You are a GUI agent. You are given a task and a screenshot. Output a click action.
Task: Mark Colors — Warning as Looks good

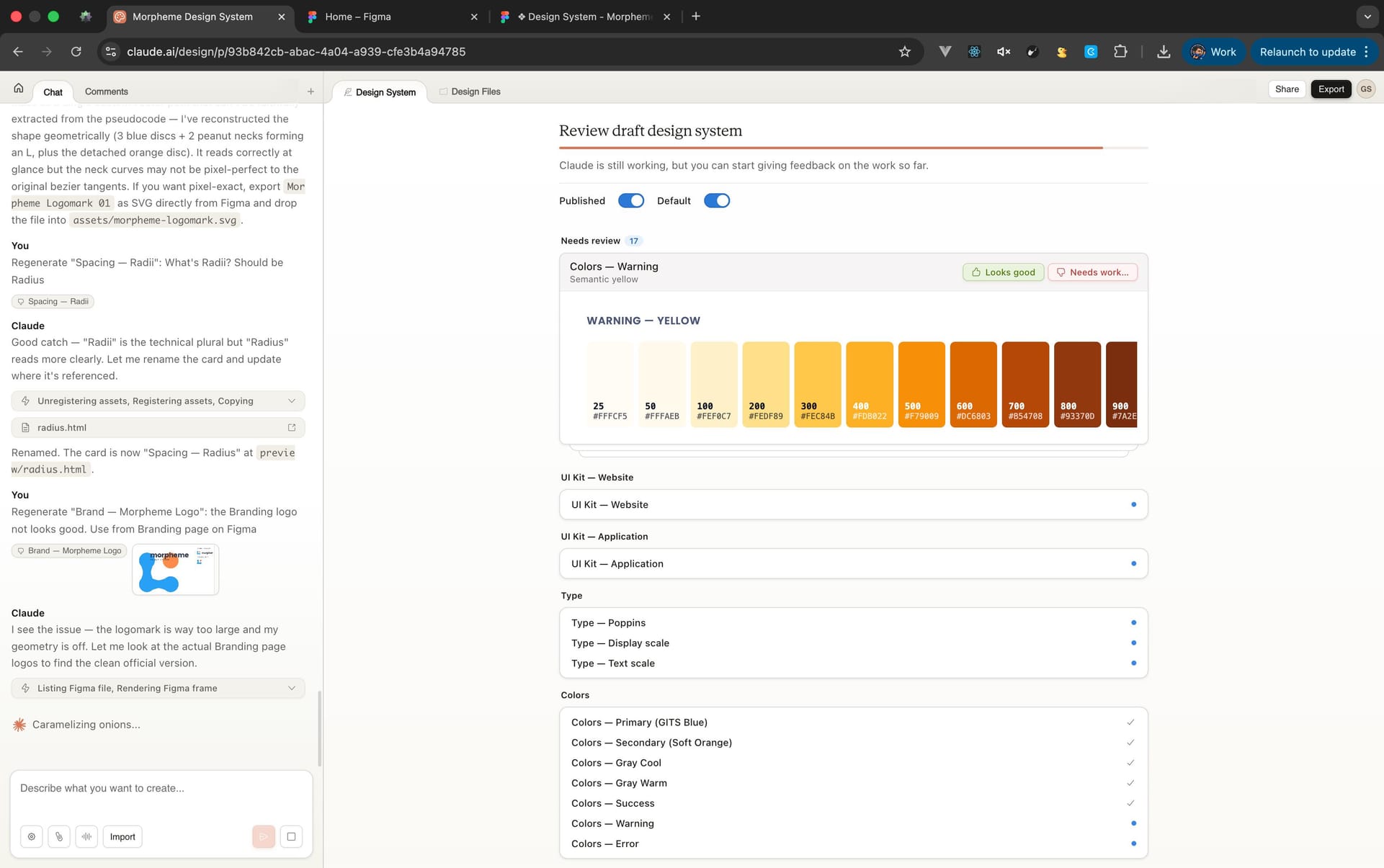click(x=1003, y=272)
